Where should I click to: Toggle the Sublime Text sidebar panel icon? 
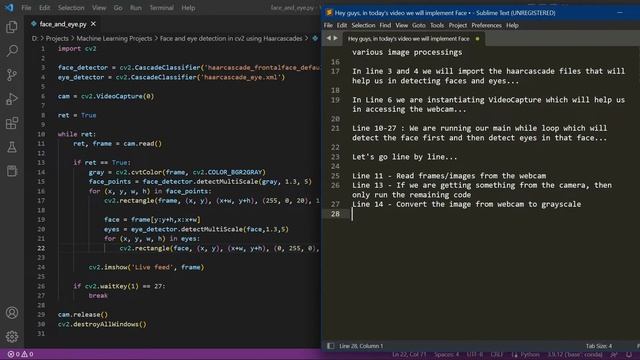click(330, 346)
